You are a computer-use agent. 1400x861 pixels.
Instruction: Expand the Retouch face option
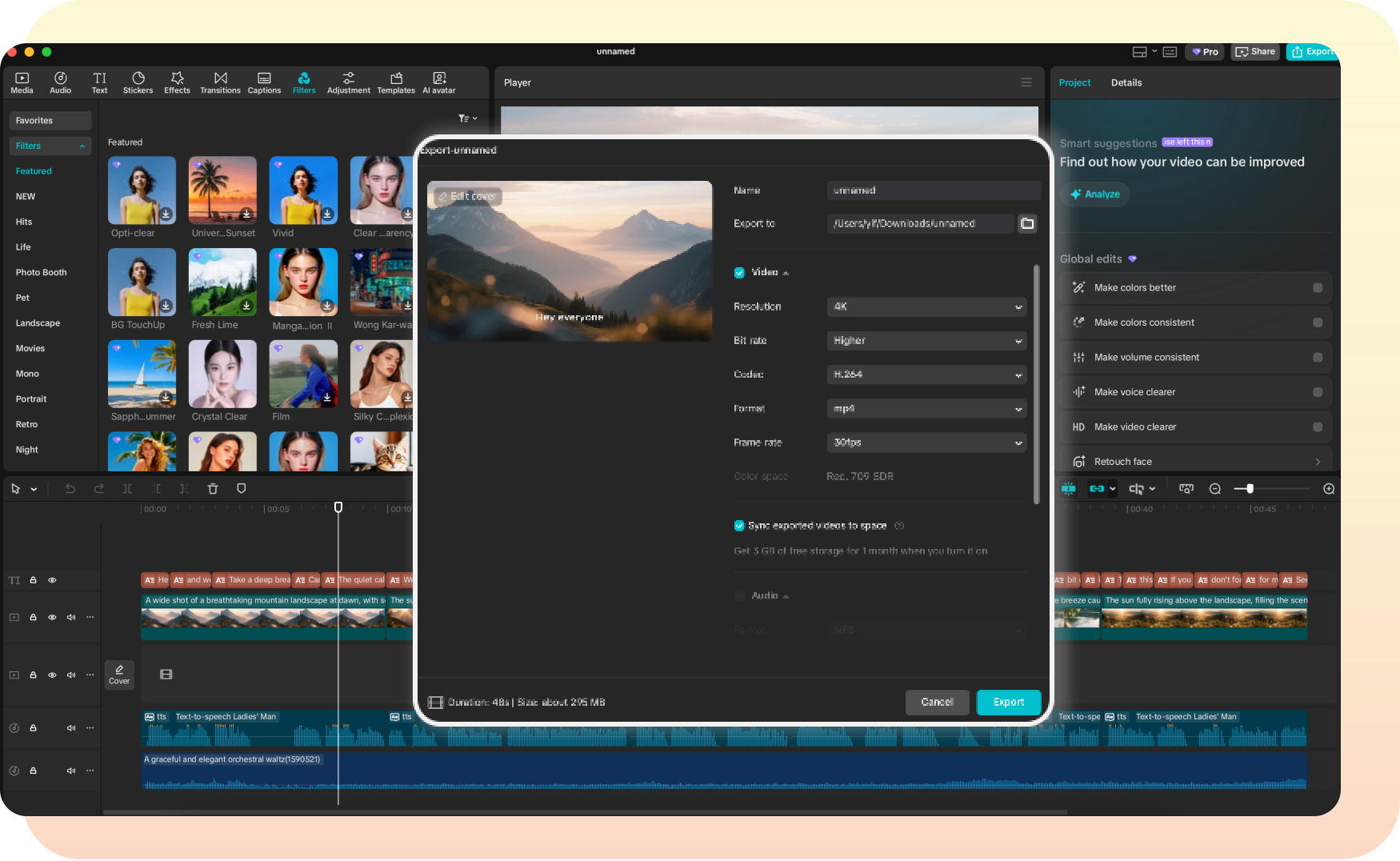1318,461
